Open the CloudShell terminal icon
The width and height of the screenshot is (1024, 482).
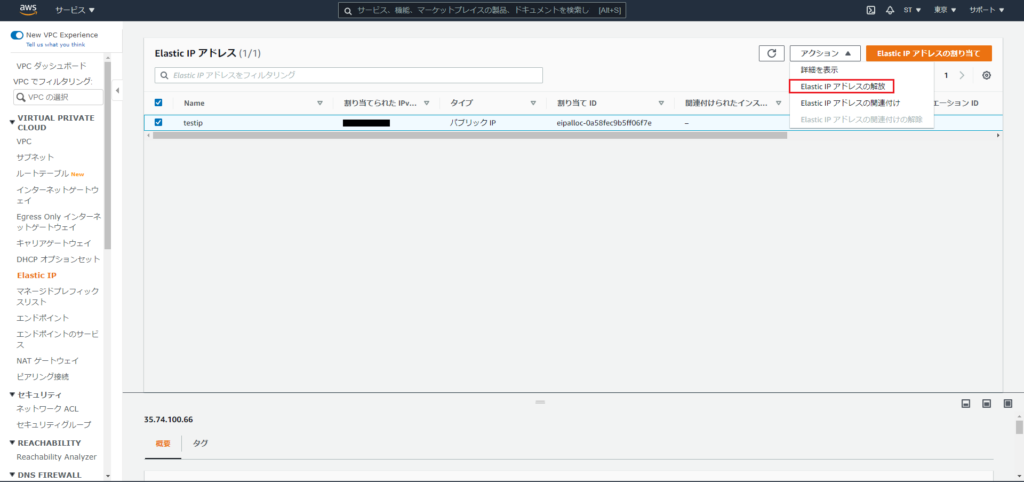pyautogui.click(x=871, y=10)
